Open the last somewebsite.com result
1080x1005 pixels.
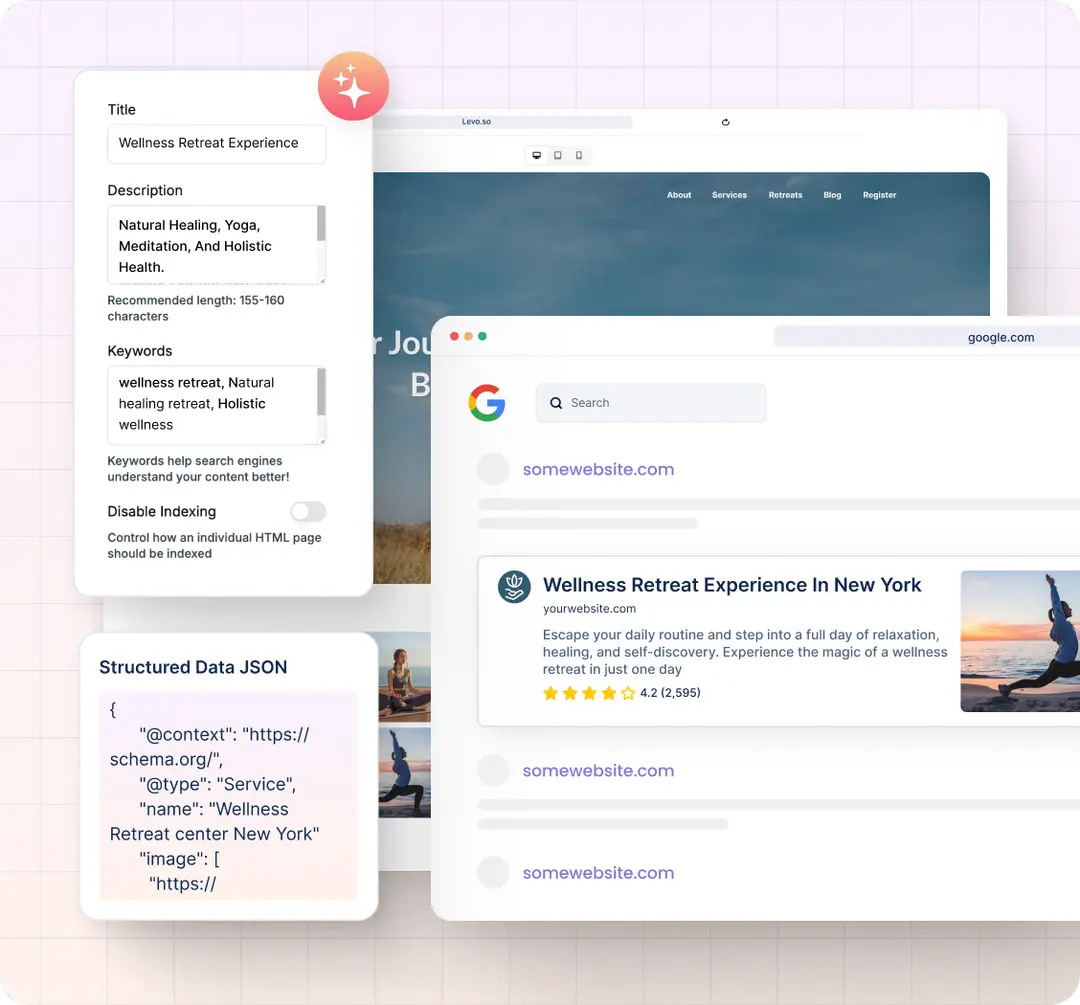tap(598, 873)
